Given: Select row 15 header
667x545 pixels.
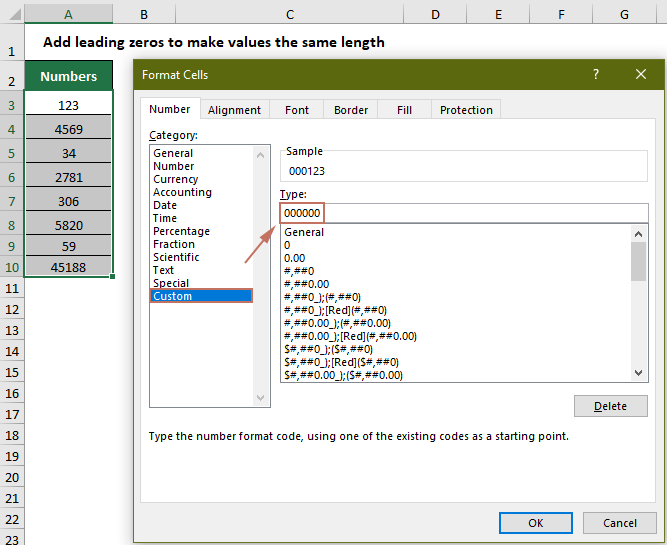Looking at the screenshot, I should [x=11, y=372].
